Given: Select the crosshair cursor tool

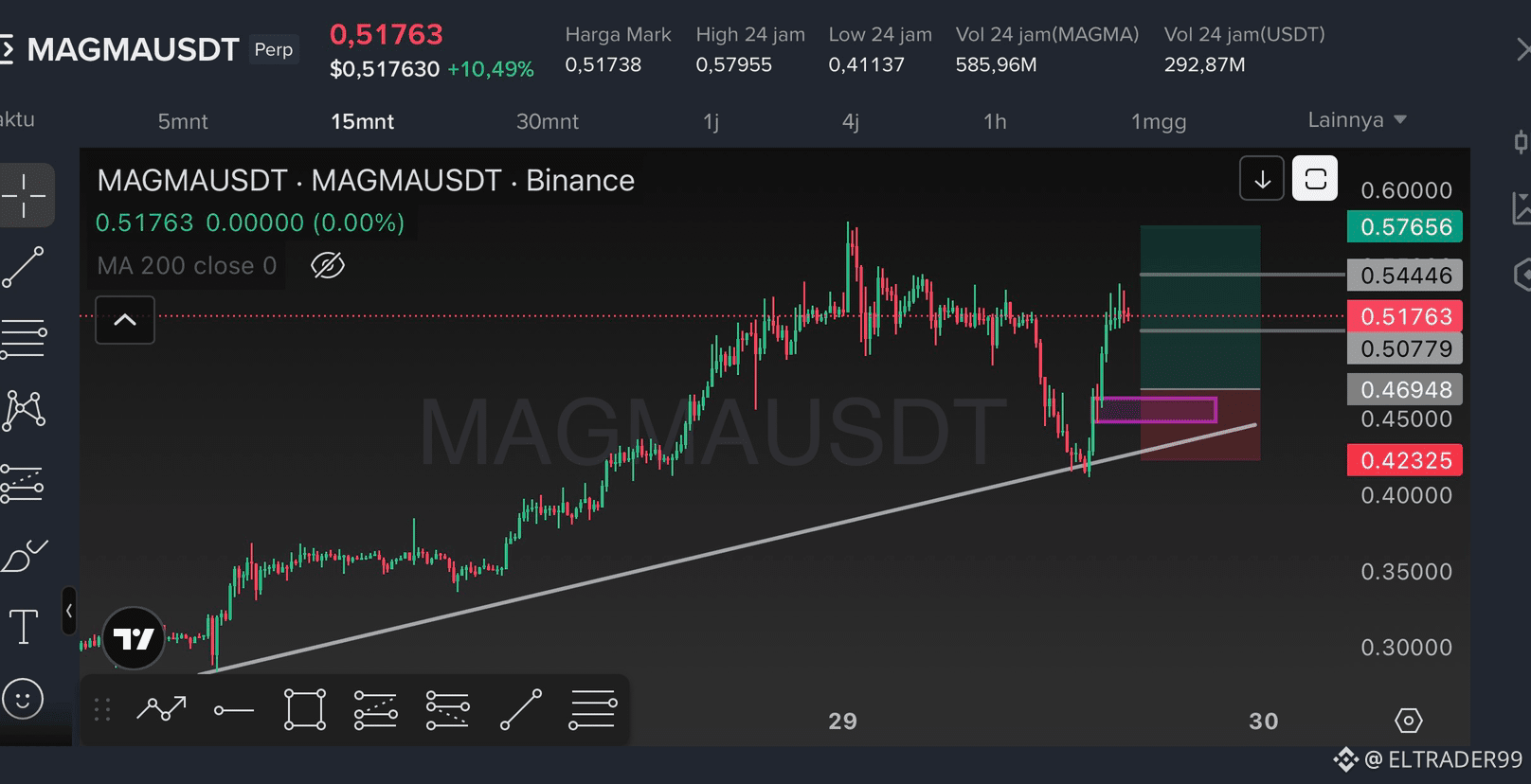Looking at the screenshot, I should [x=24, y=195].
